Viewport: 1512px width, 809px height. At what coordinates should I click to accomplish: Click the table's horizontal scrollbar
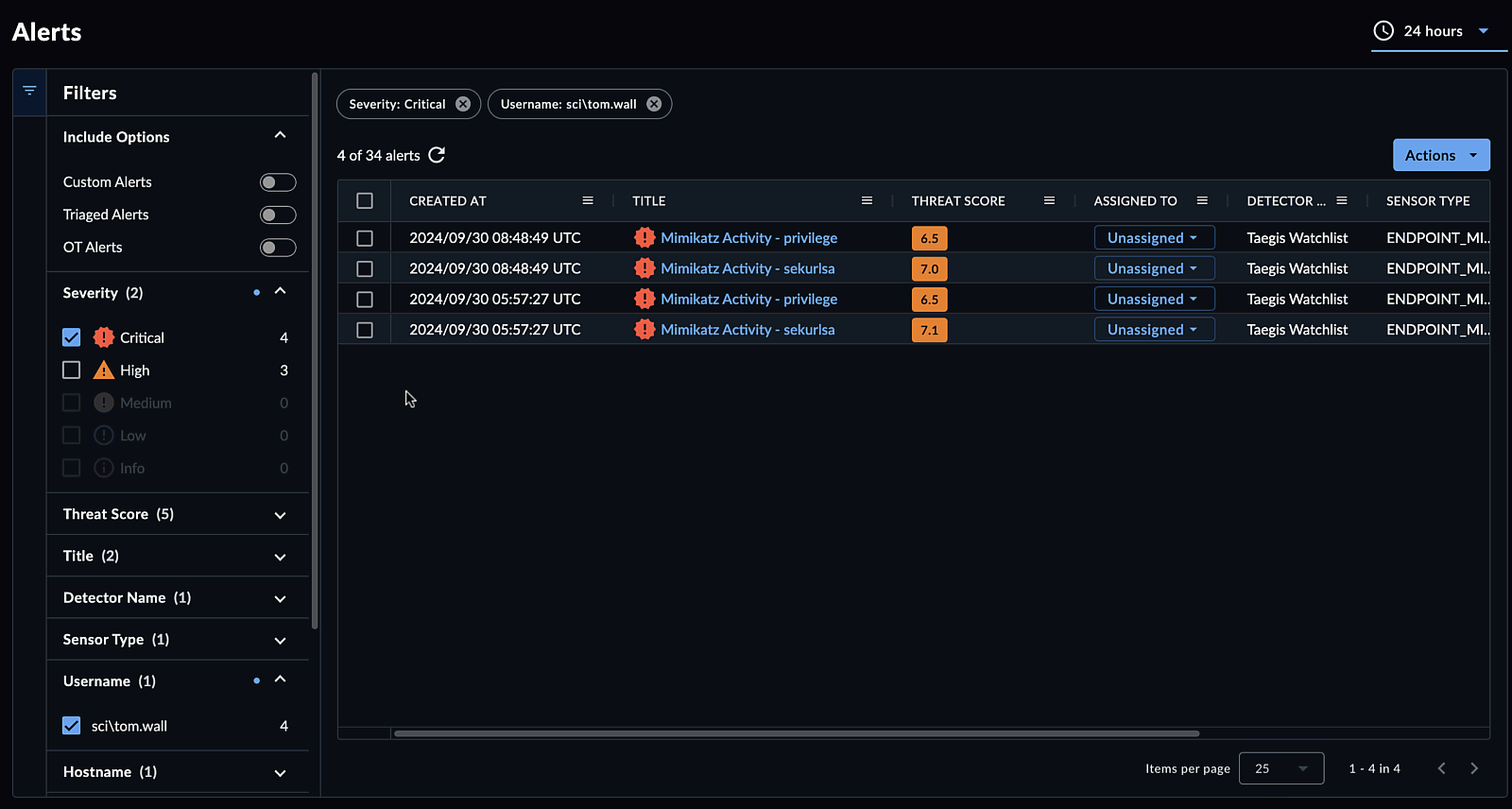pyautogui.click(x=797, y=733)
